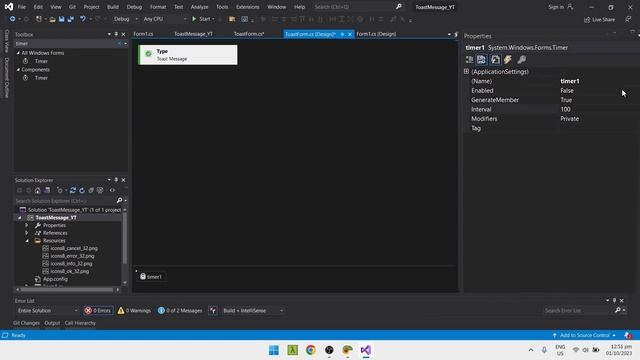
Task: Click Refresh icon in Solution Explorer
Action: click(x=82, y=190)
